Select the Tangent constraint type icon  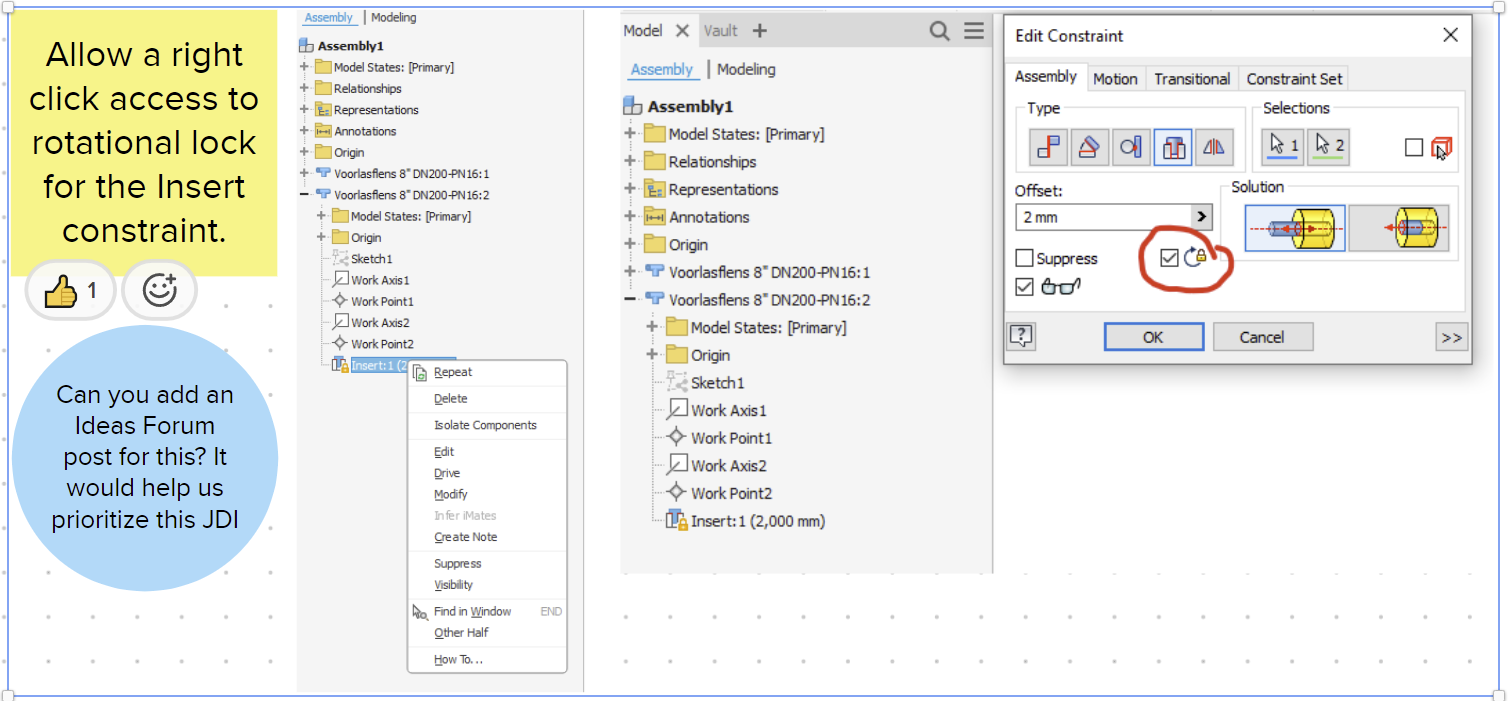coord(1131,147)
